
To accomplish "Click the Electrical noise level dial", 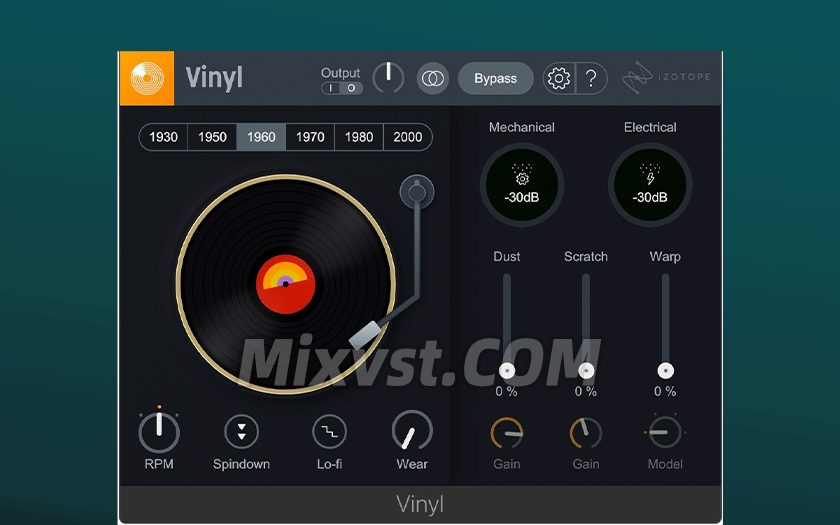I will pos(650,185).
